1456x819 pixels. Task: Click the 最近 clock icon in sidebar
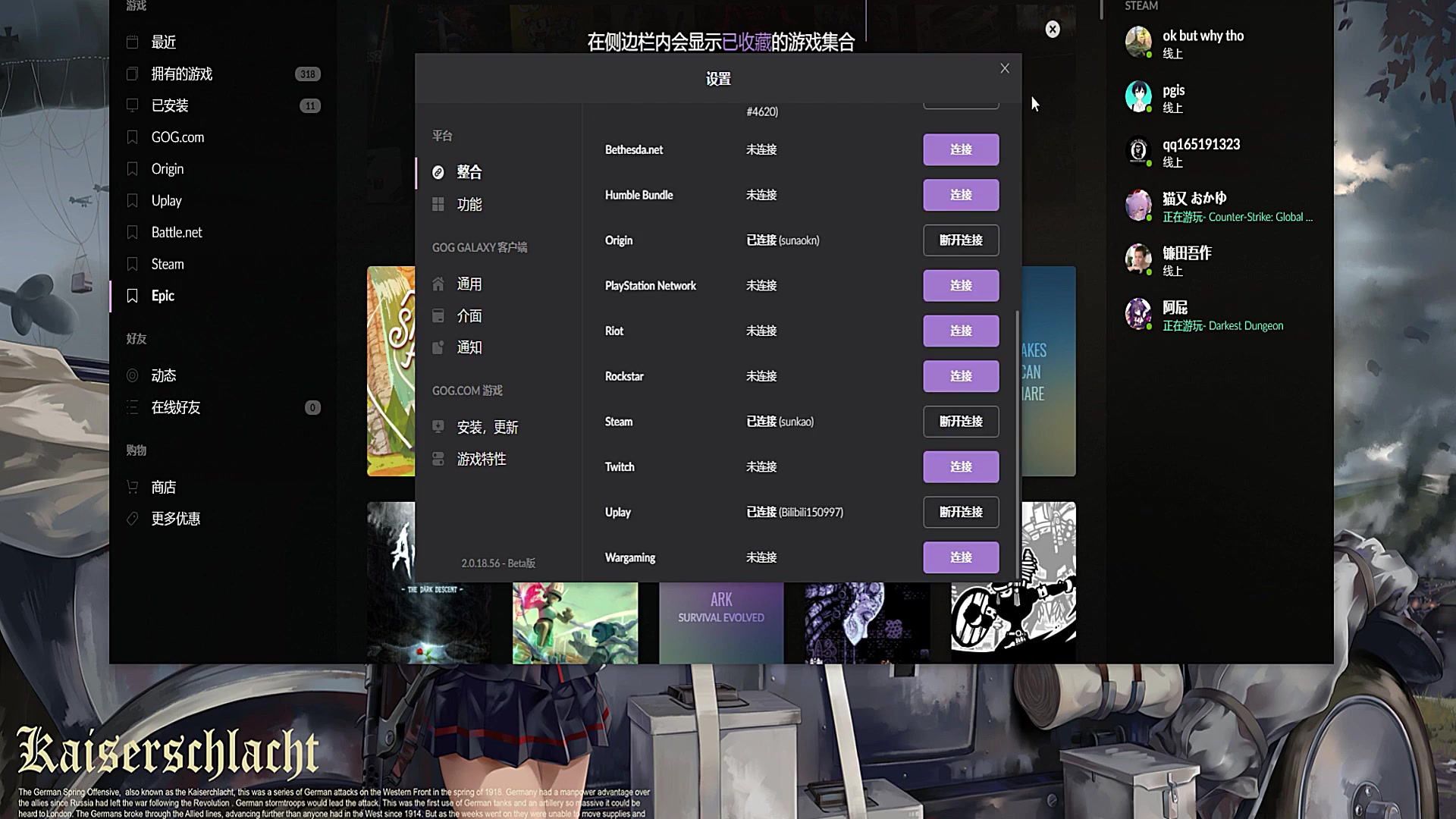point(133,42)
